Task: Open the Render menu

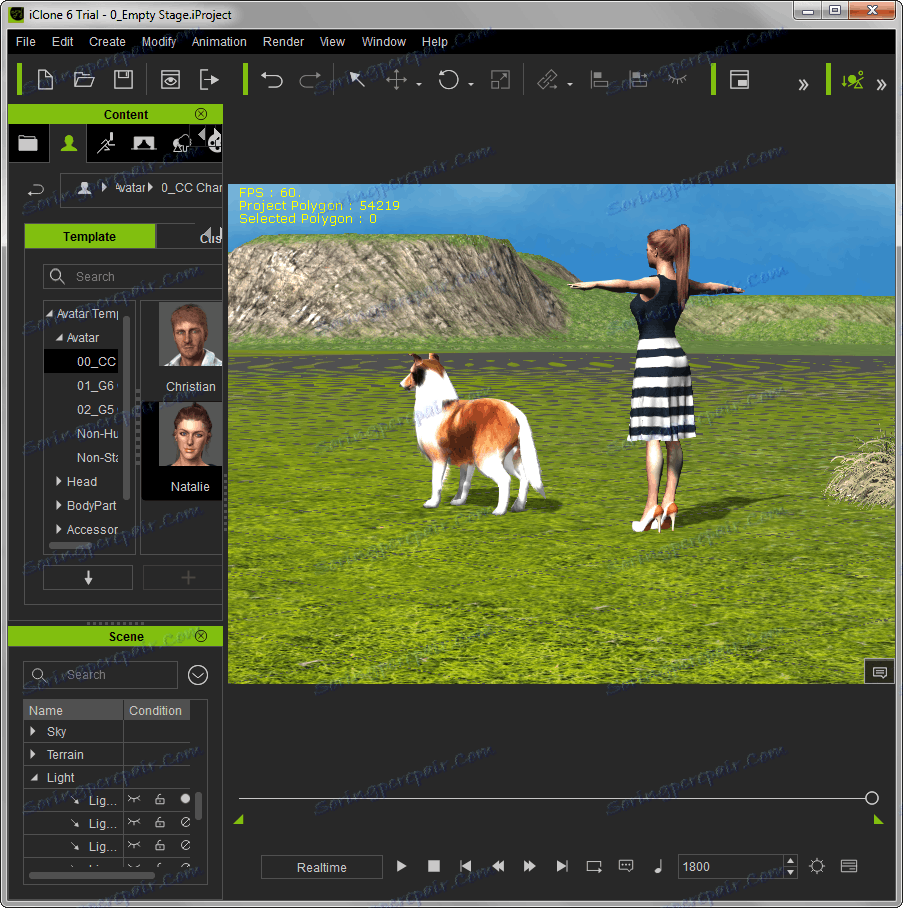Action: (283, 42)
